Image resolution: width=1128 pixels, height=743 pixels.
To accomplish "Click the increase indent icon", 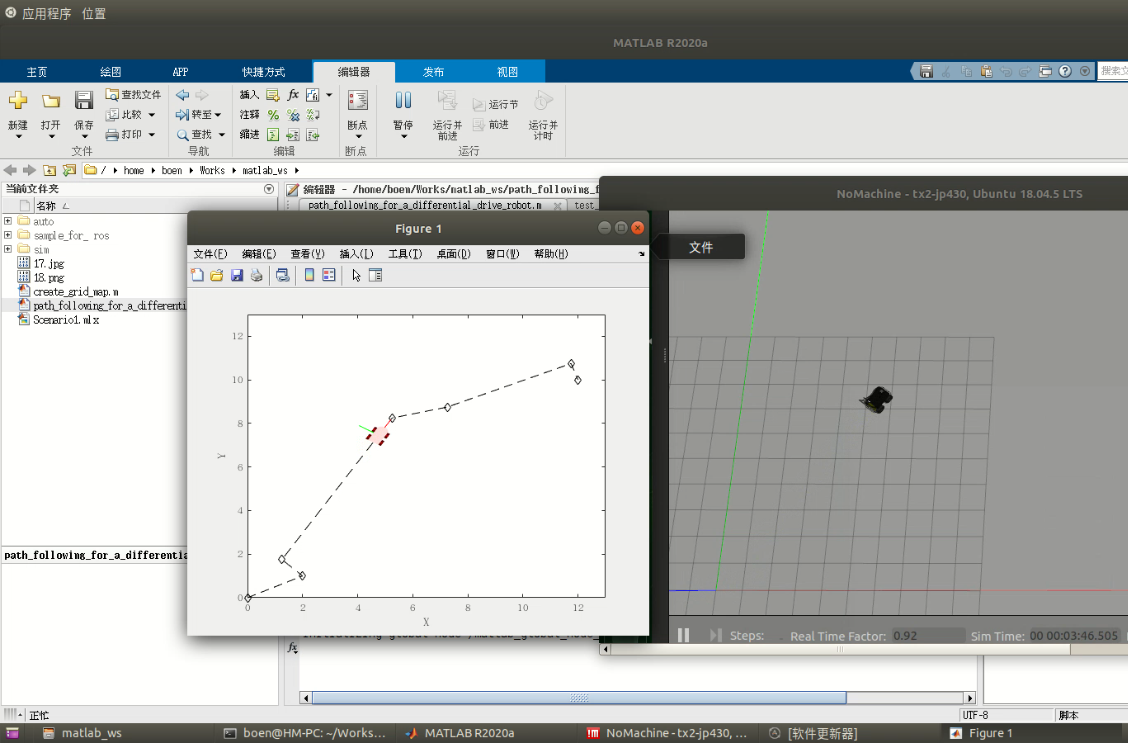I will pos(293,135).
